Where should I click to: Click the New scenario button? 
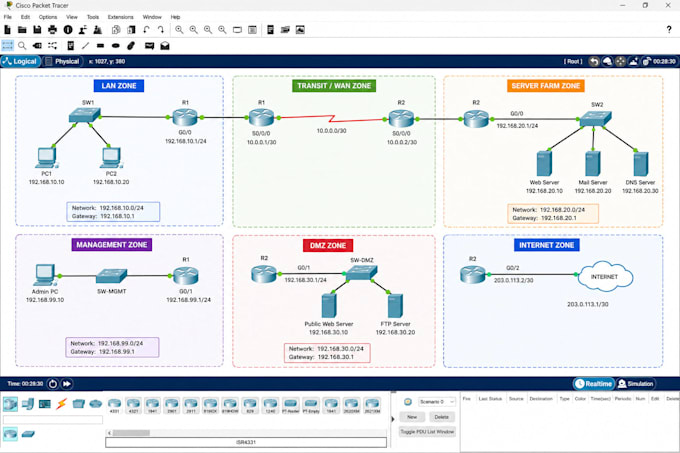coord(412,417)
